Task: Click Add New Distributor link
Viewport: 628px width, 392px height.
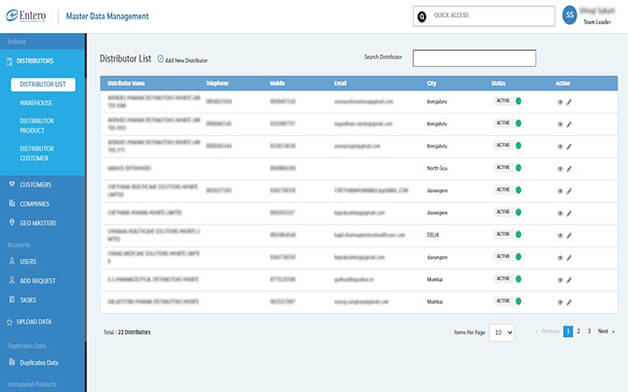Action: point(186,60)
